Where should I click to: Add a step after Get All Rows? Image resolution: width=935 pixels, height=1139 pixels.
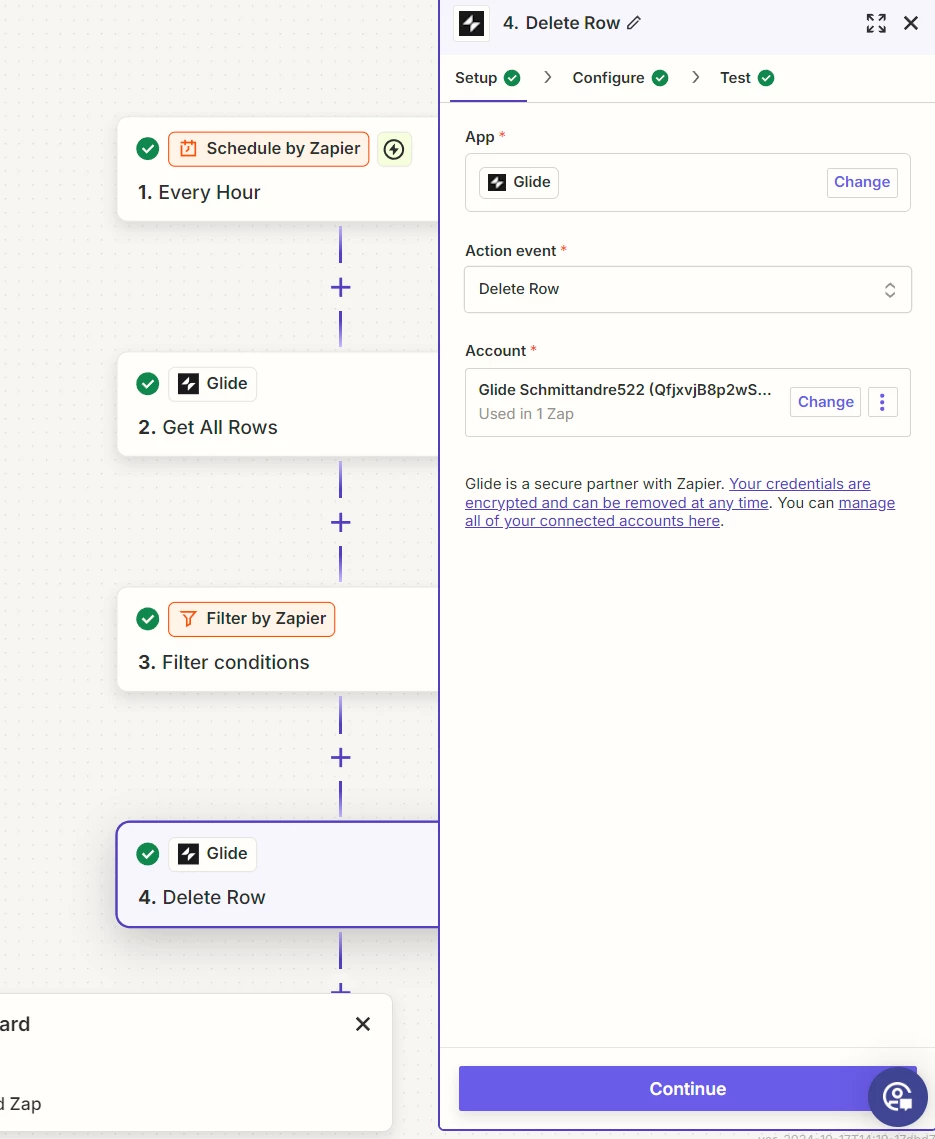coord(340,522)
